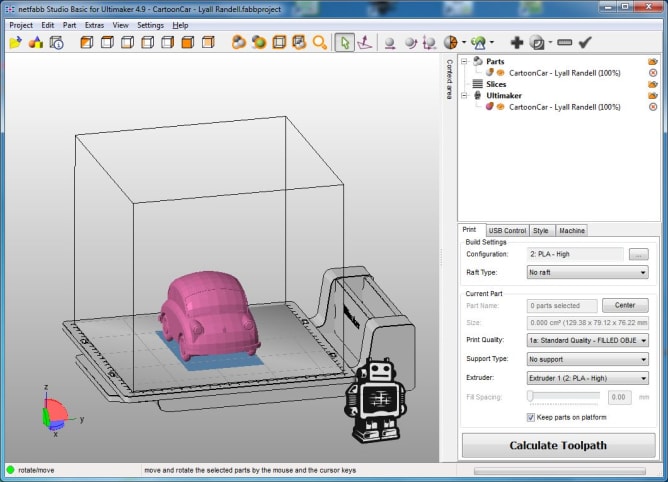This screenshot has width=668, height=482.
Task: Remove CartoonCar under Parts with red X
Action: coord(653,73)
